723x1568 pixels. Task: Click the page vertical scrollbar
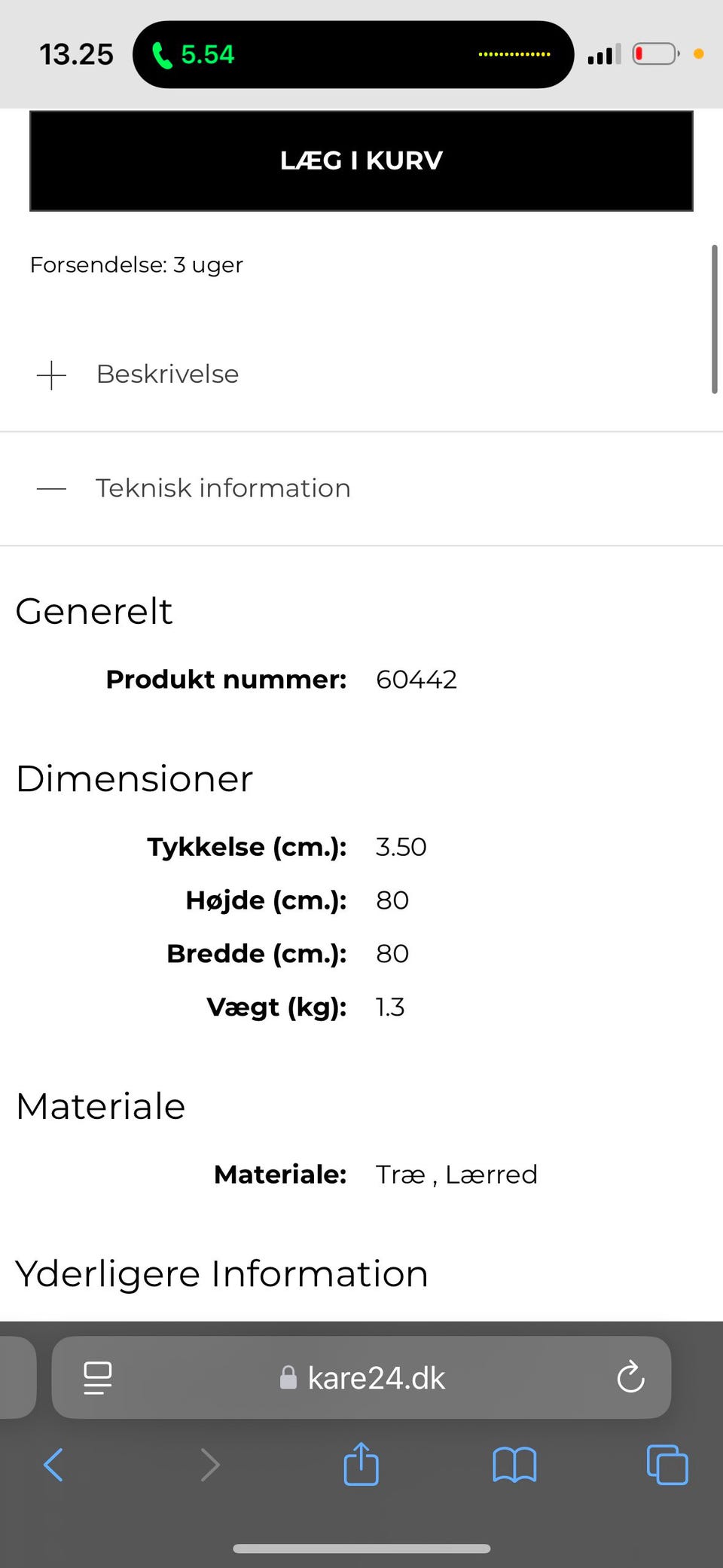pyautogui.click(x=714, y=319)
